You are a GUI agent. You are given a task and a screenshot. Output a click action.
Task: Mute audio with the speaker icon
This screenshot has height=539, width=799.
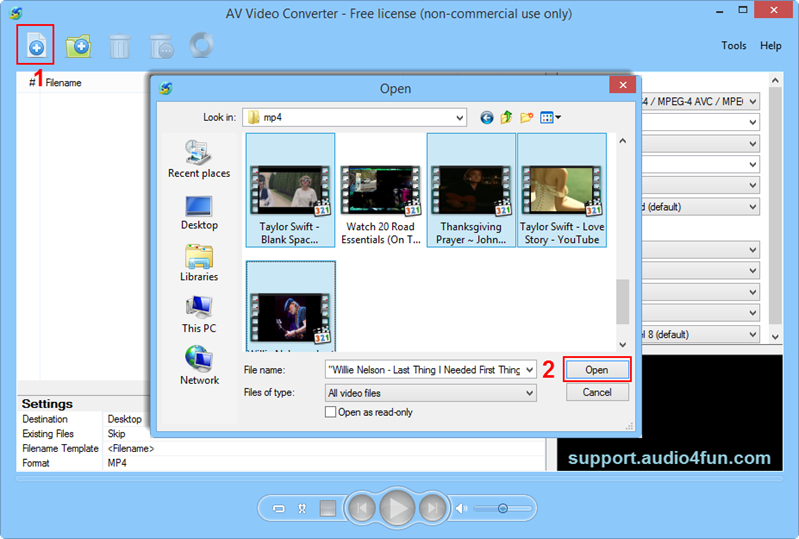[461, 508]
